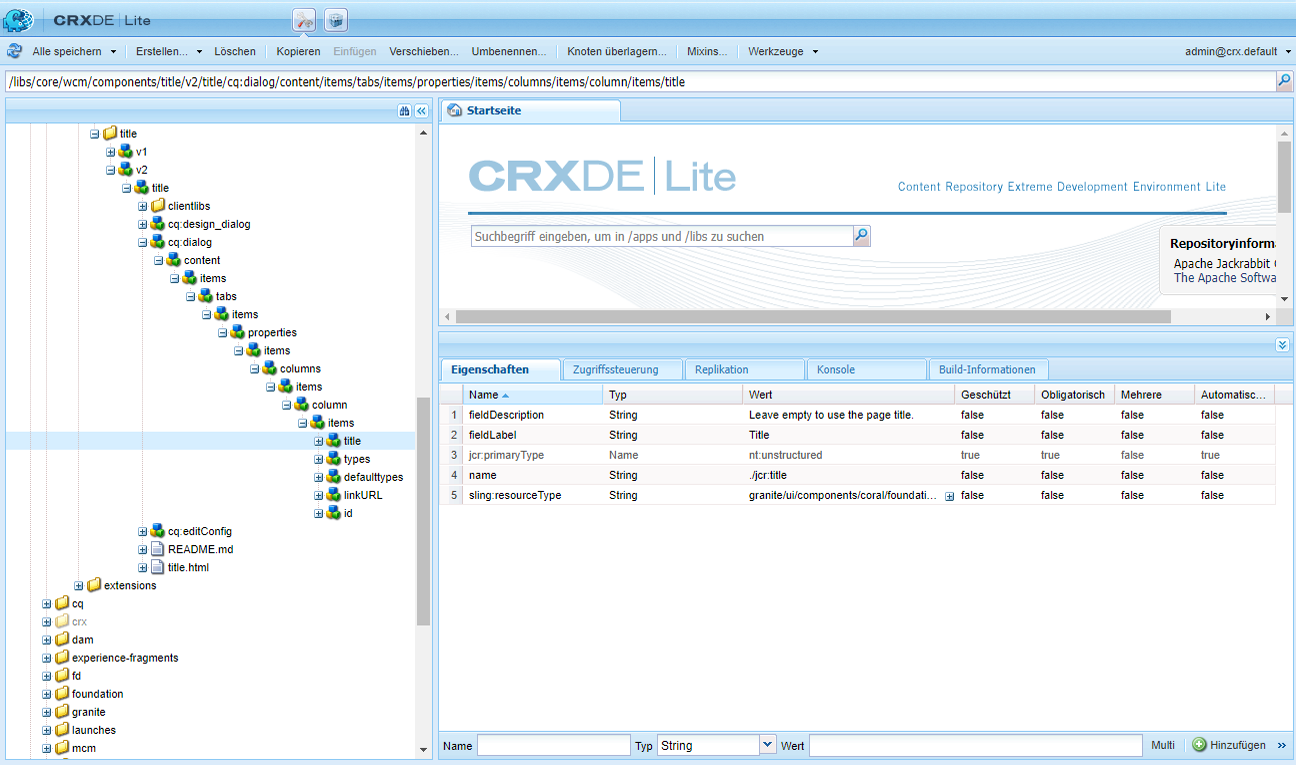Image resolution: width=1296 pixels, height=765 pixels.
Task: Click the Kopieren toolbar button
Action: pos(298,51)
